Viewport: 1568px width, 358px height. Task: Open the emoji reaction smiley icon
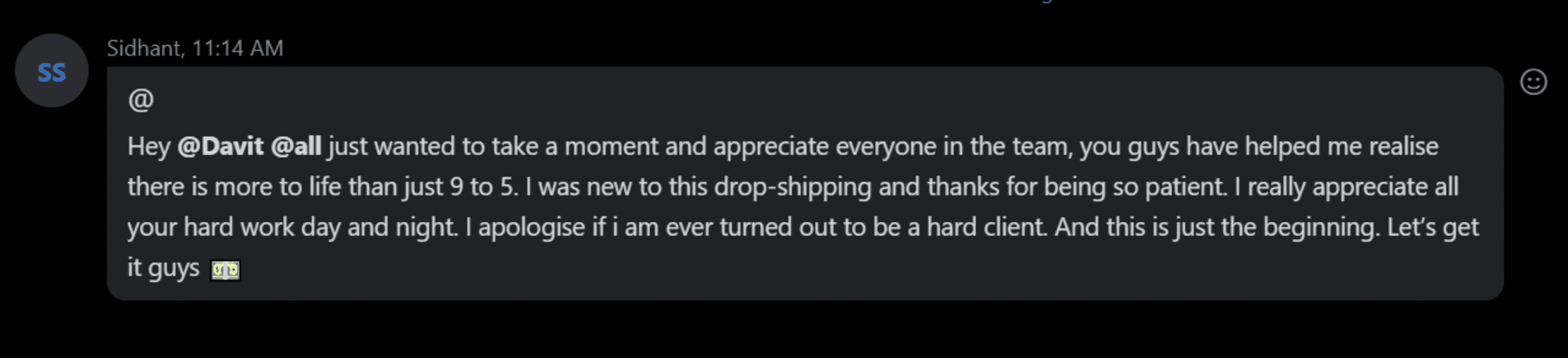point(1533,82)
